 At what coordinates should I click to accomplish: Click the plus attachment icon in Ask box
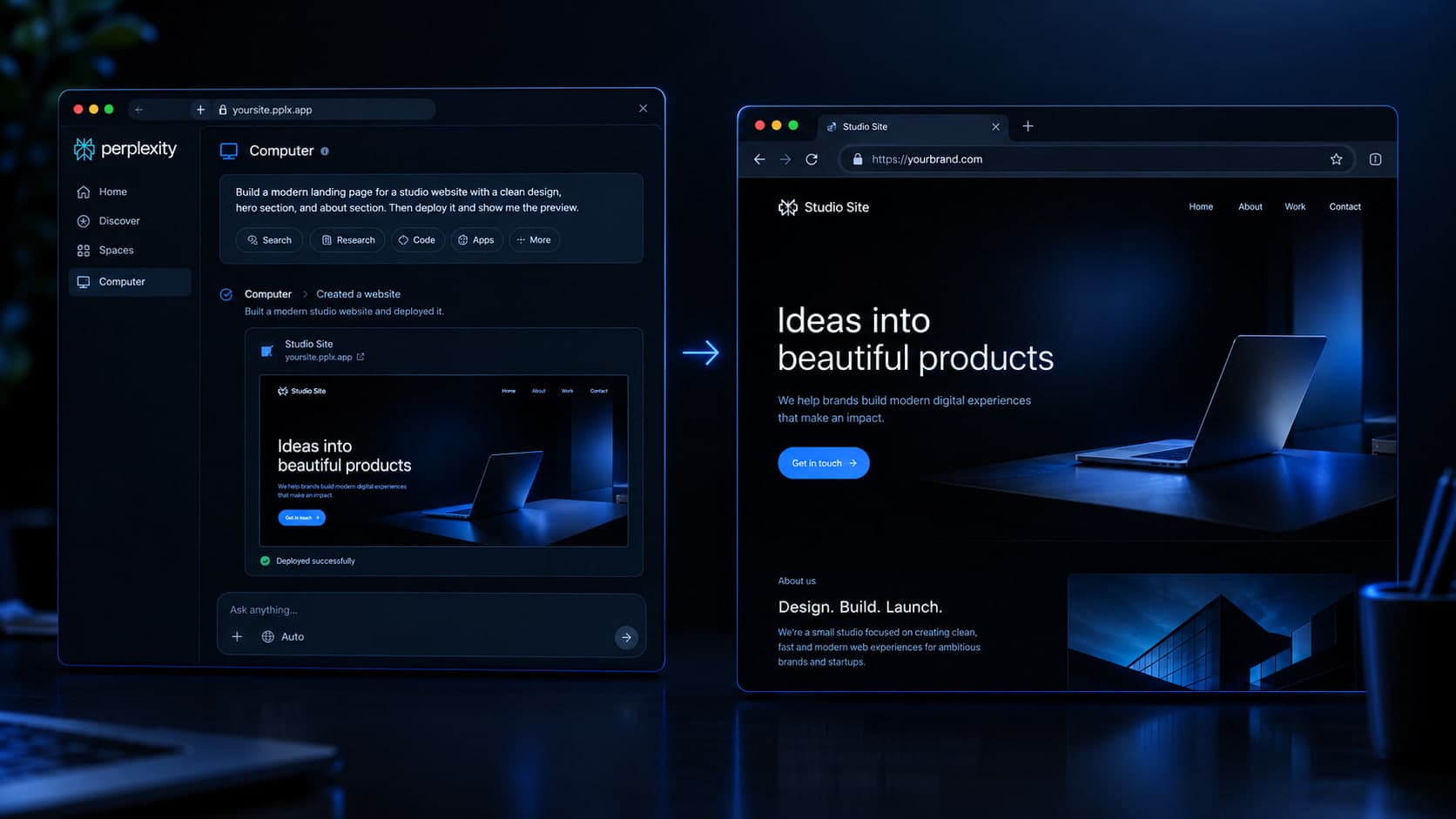point(237,637)
